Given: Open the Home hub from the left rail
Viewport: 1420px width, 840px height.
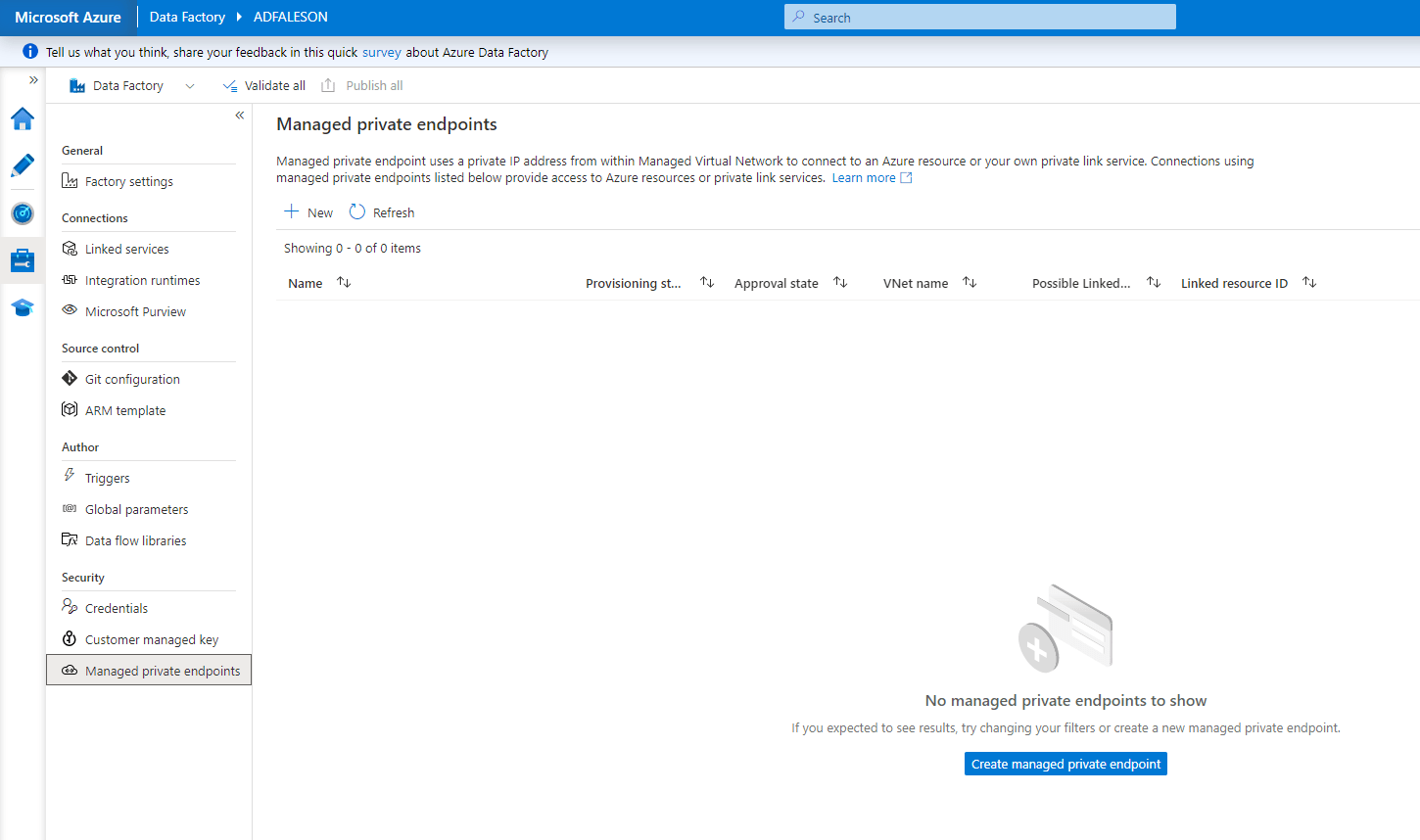Looking at the screenshot, I should [22, 118].
